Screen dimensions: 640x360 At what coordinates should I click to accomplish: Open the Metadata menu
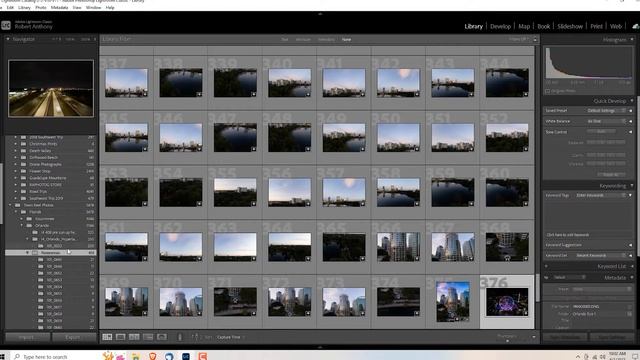click(x=59, y=7)
